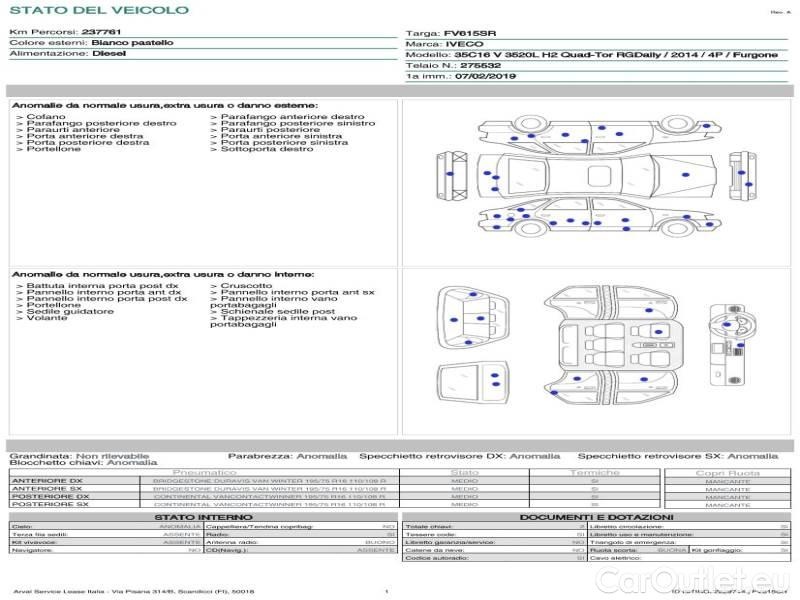Click the Cofano exterior anomaly item
The height and width of the screenshot is (600, 800).
pyautogui.click(x=47, y=117)
